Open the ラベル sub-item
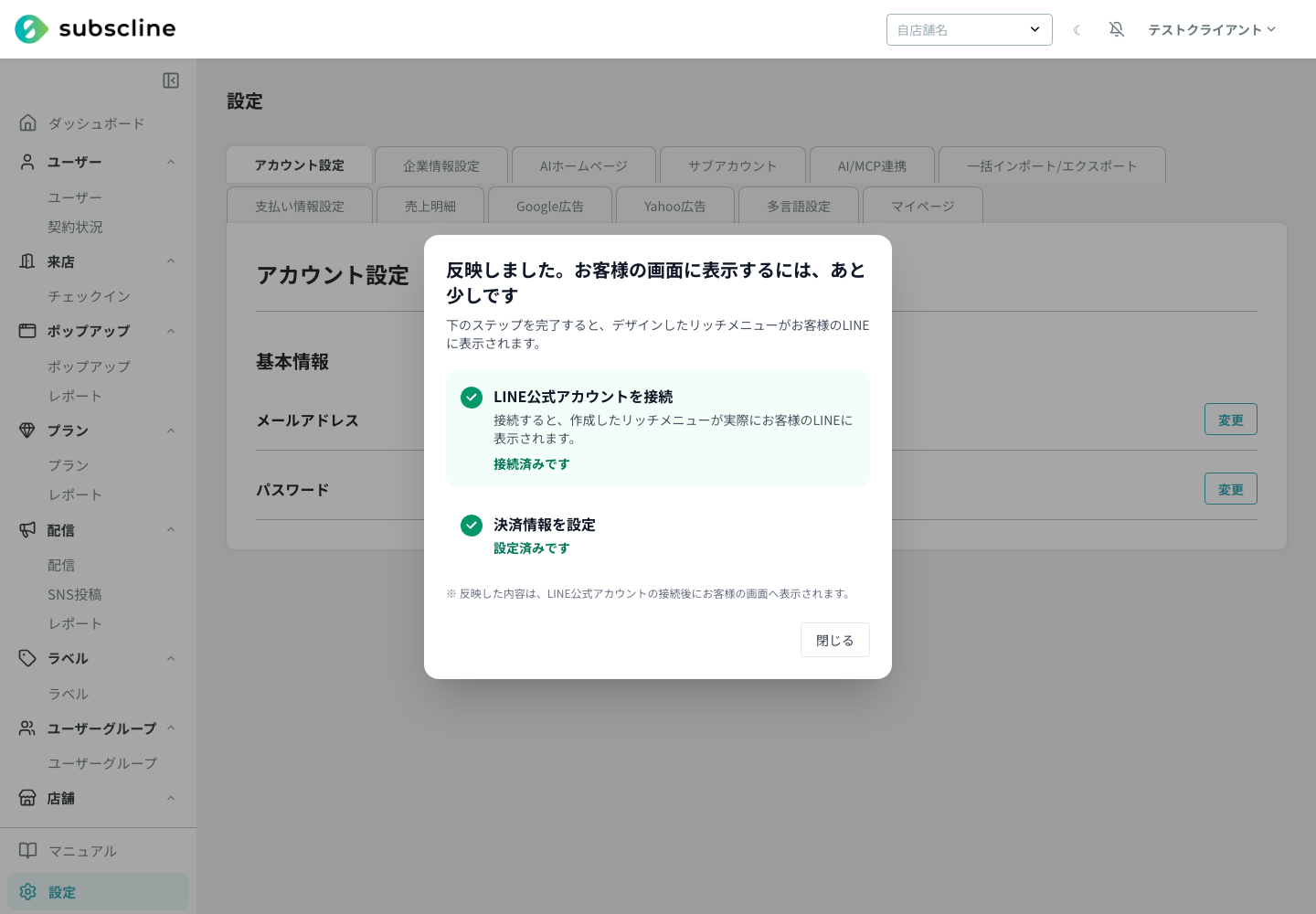 tap(69, 694)
